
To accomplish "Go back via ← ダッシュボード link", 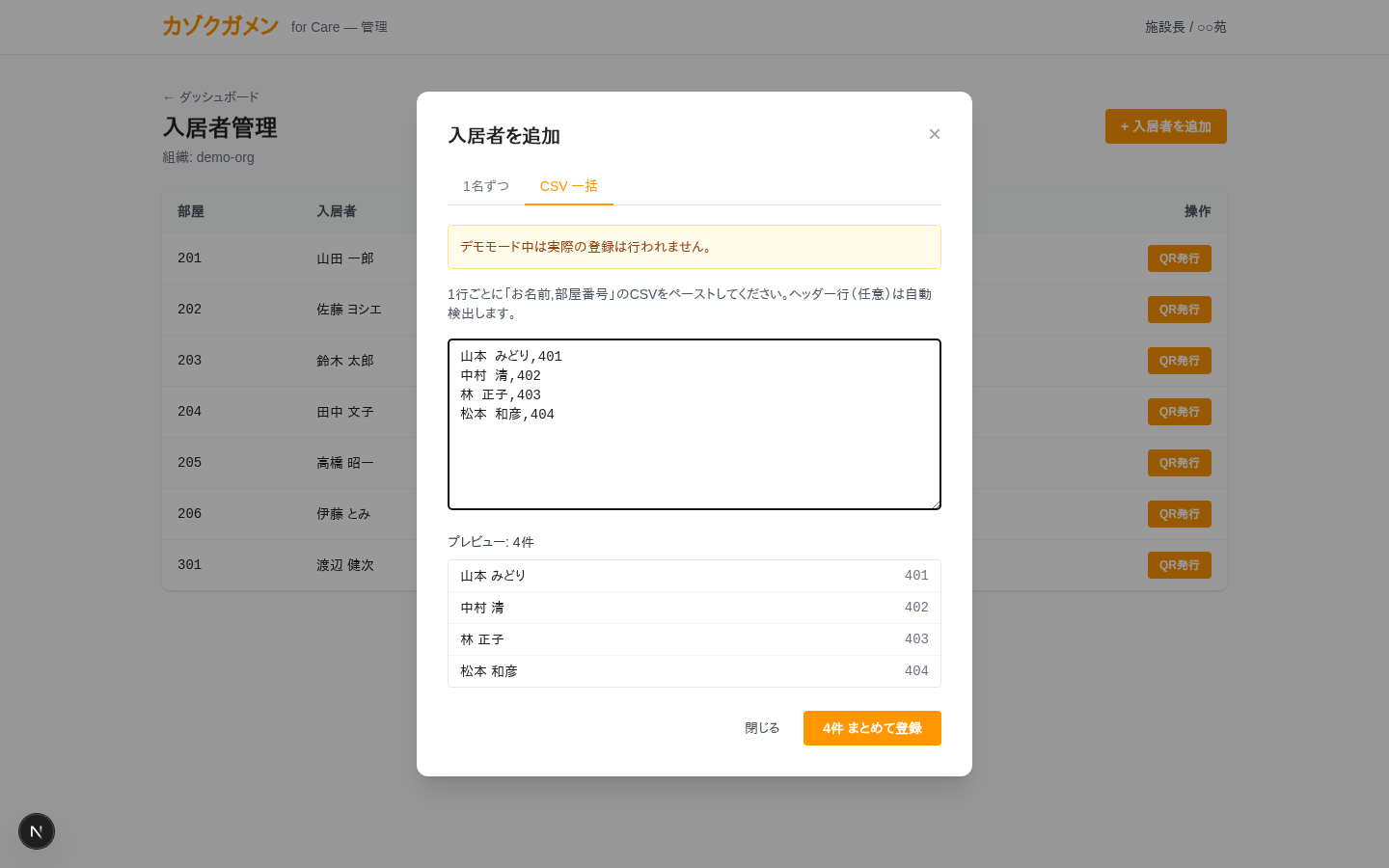I will (x=210, y=97).
